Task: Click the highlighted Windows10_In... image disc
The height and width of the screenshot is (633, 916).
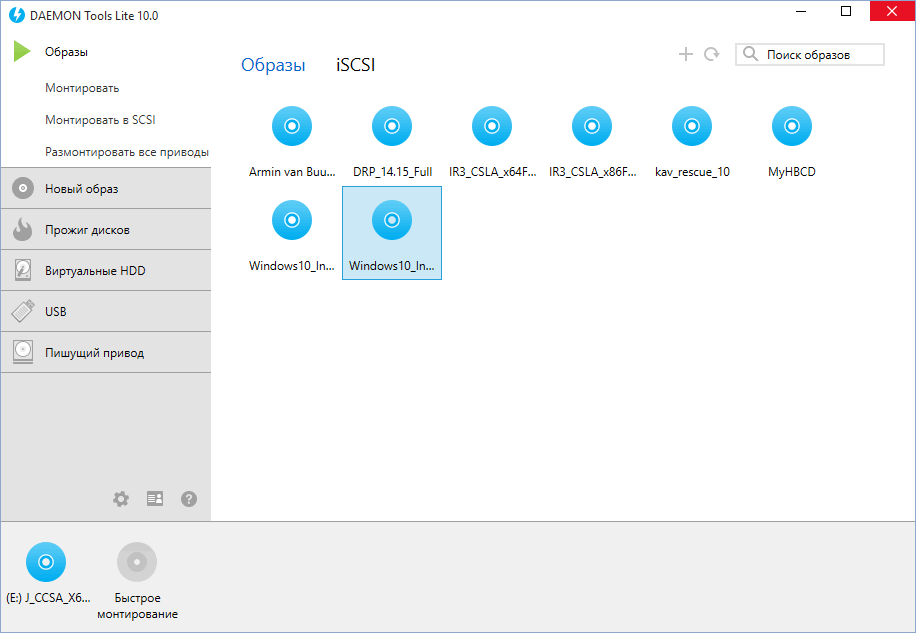Action: click(392, 220)
